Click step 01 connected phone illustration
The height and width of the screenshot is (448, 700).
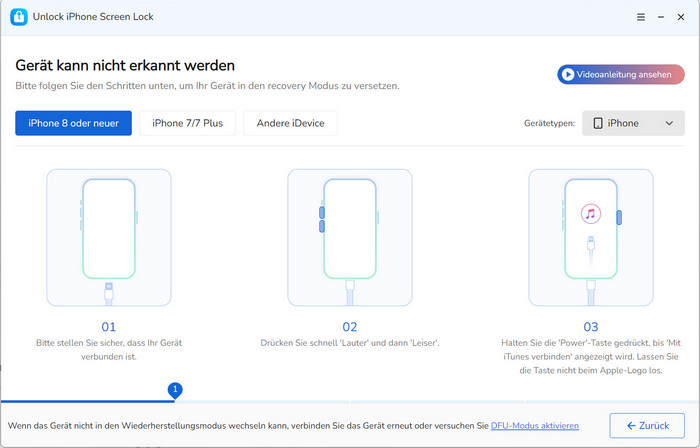coord(109,237)
